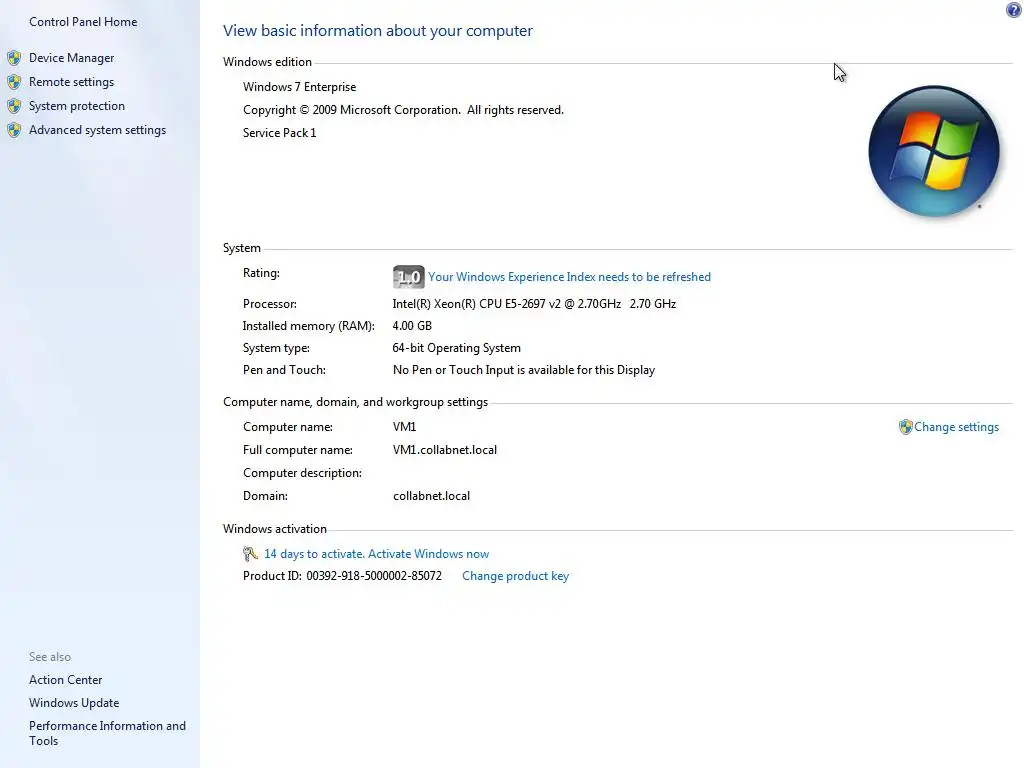Click the VM1.collabnet.local full computer name
The image size is (1024, 768).
tap(445, 450)
